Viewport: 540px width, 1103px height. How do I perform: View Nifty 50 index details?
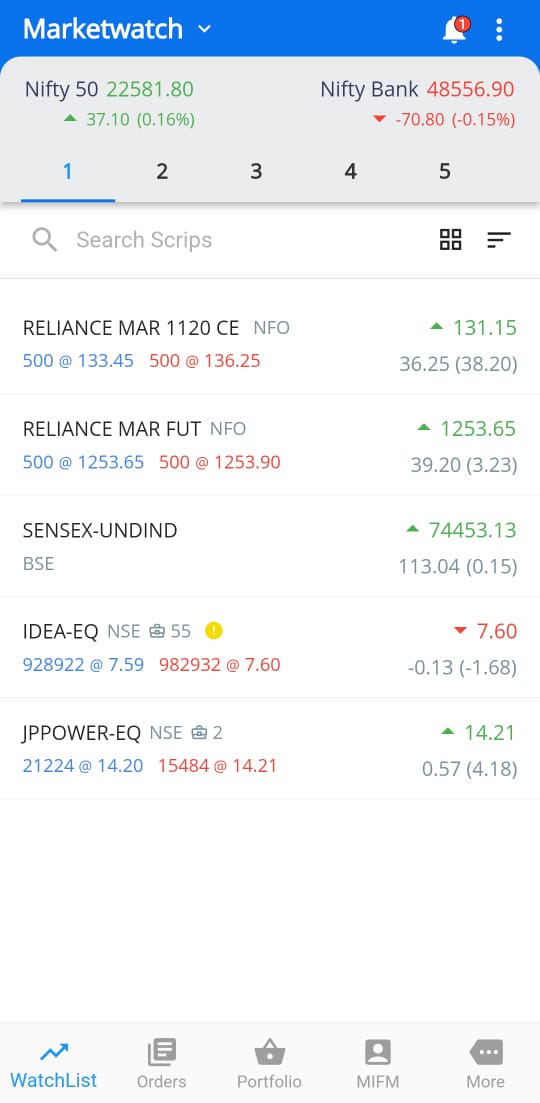point(110,104)
